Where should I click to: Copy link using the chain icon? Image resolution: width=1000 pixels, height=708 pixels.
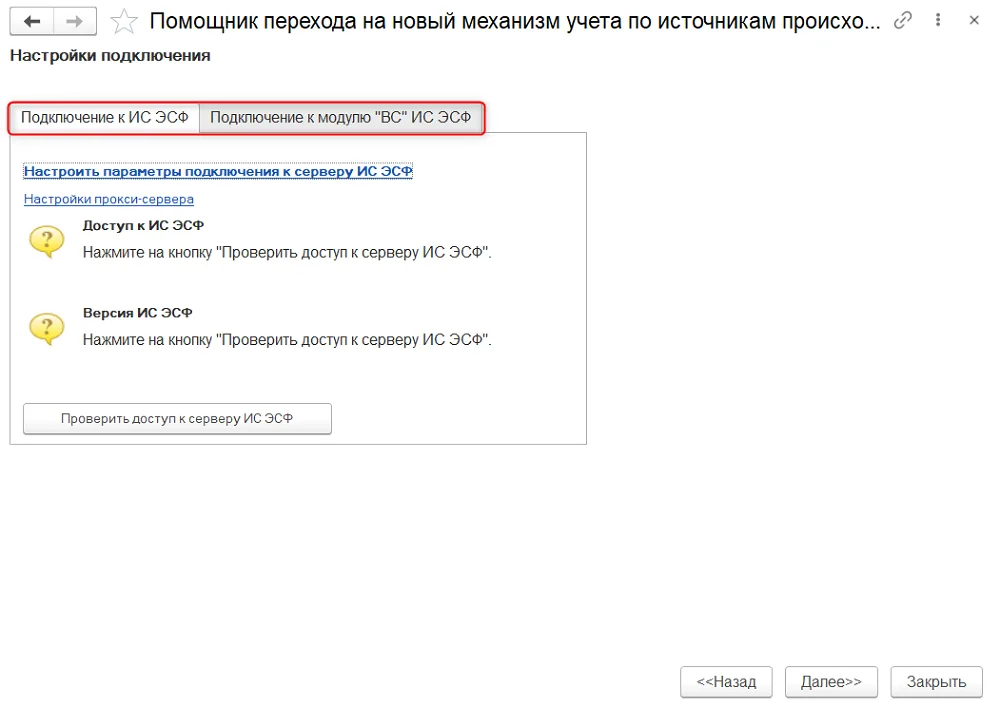click(x=902, y=20)
